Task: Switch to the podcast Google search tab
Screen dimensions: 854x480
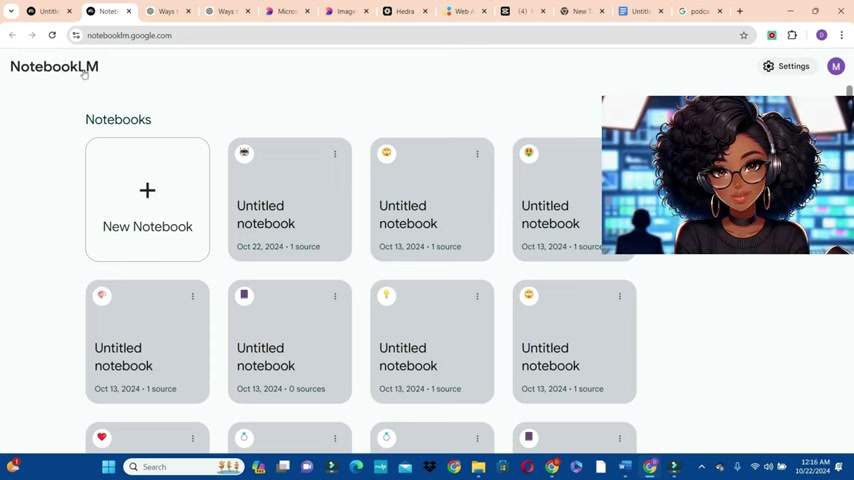Action: 700,11
